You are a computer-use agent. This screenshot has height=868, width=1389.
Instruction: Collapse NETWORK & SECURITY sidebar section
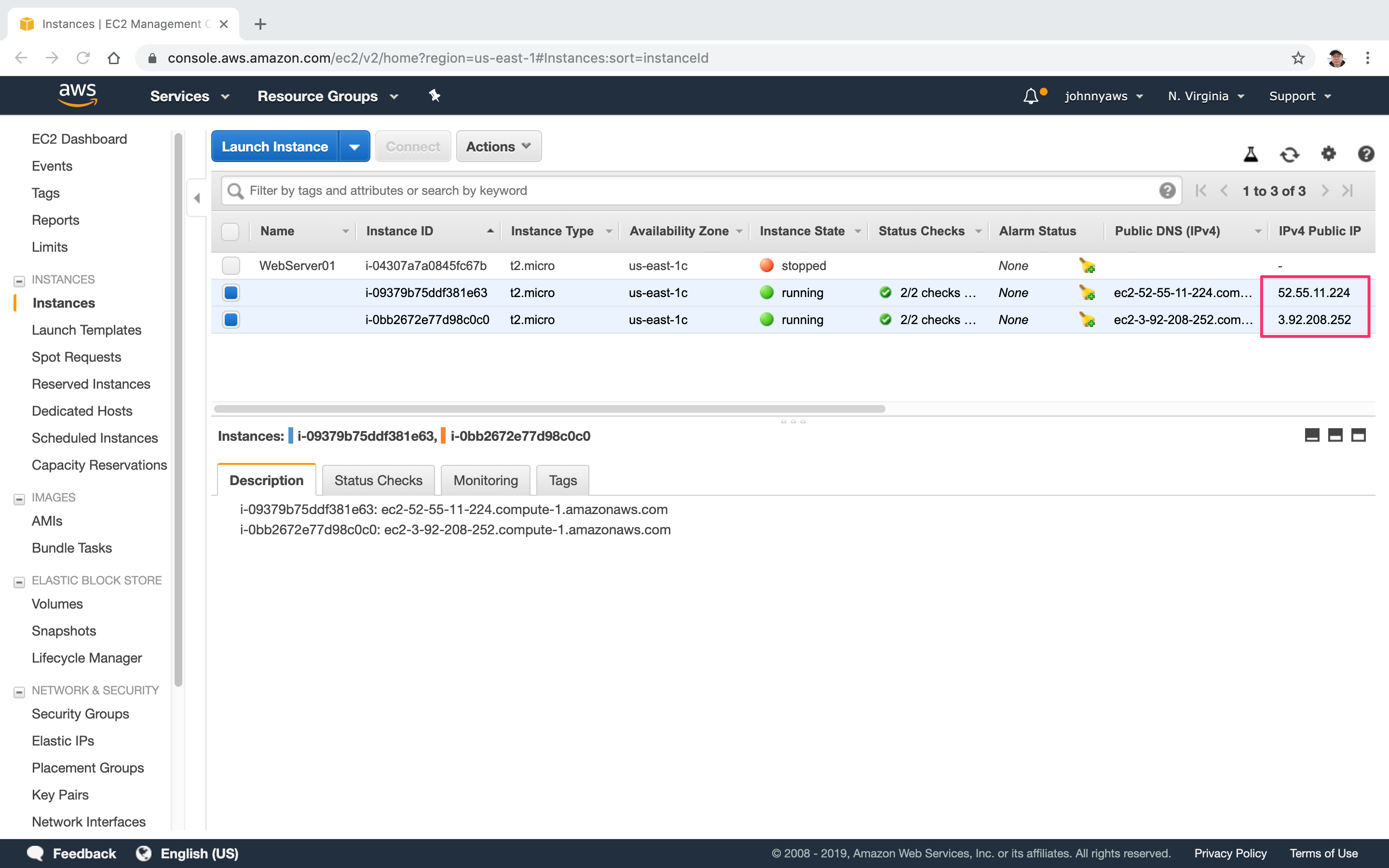point(19,692)
